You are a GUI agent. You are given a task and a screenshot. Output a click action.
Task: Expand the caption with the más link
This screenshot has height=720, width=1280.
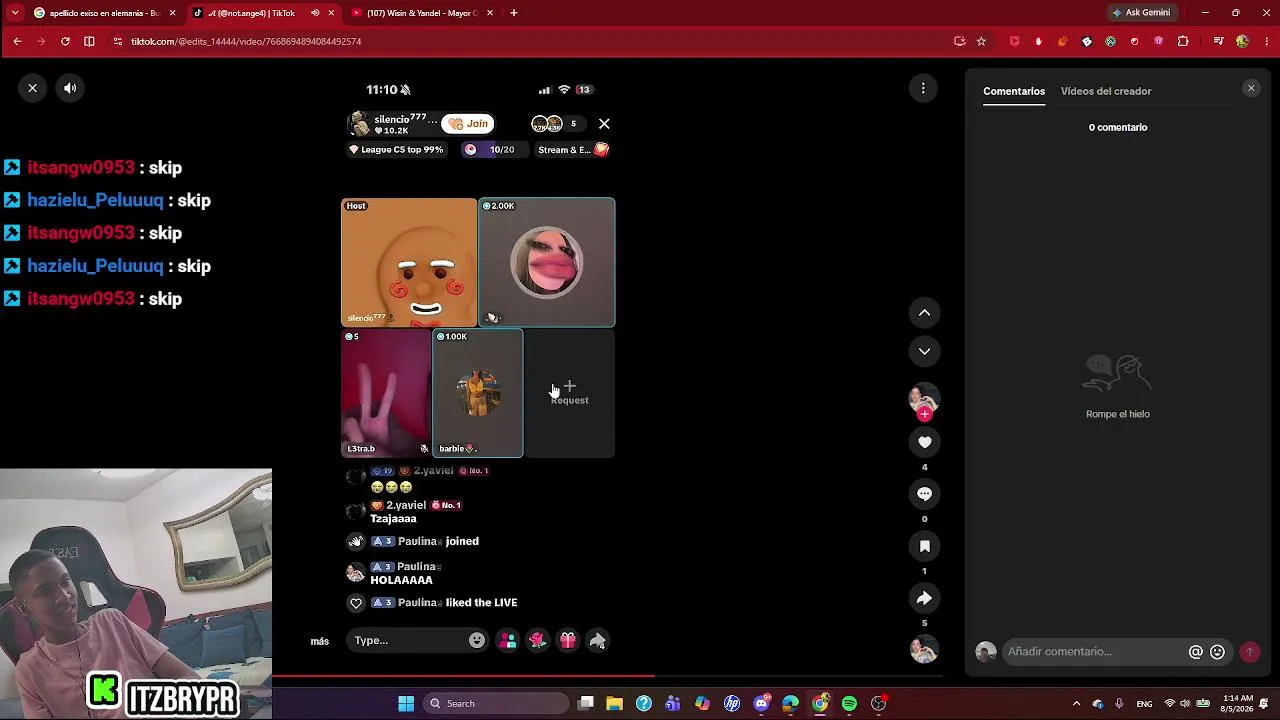click(x=320, y=641)
